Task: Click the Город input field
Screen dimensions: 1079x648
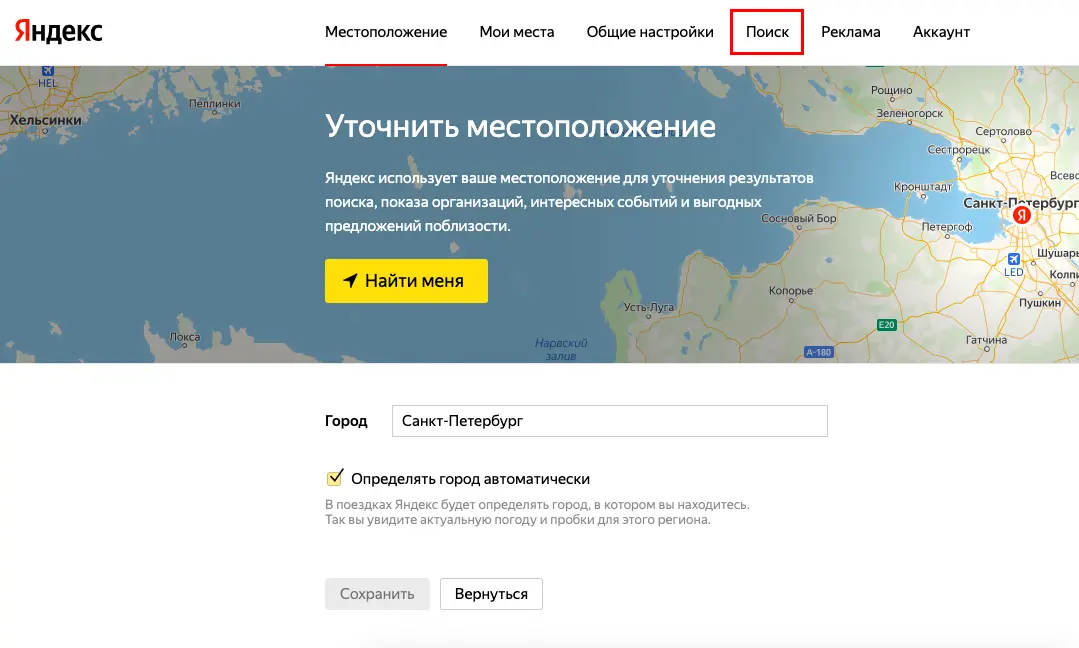Action: pos(610,421)
